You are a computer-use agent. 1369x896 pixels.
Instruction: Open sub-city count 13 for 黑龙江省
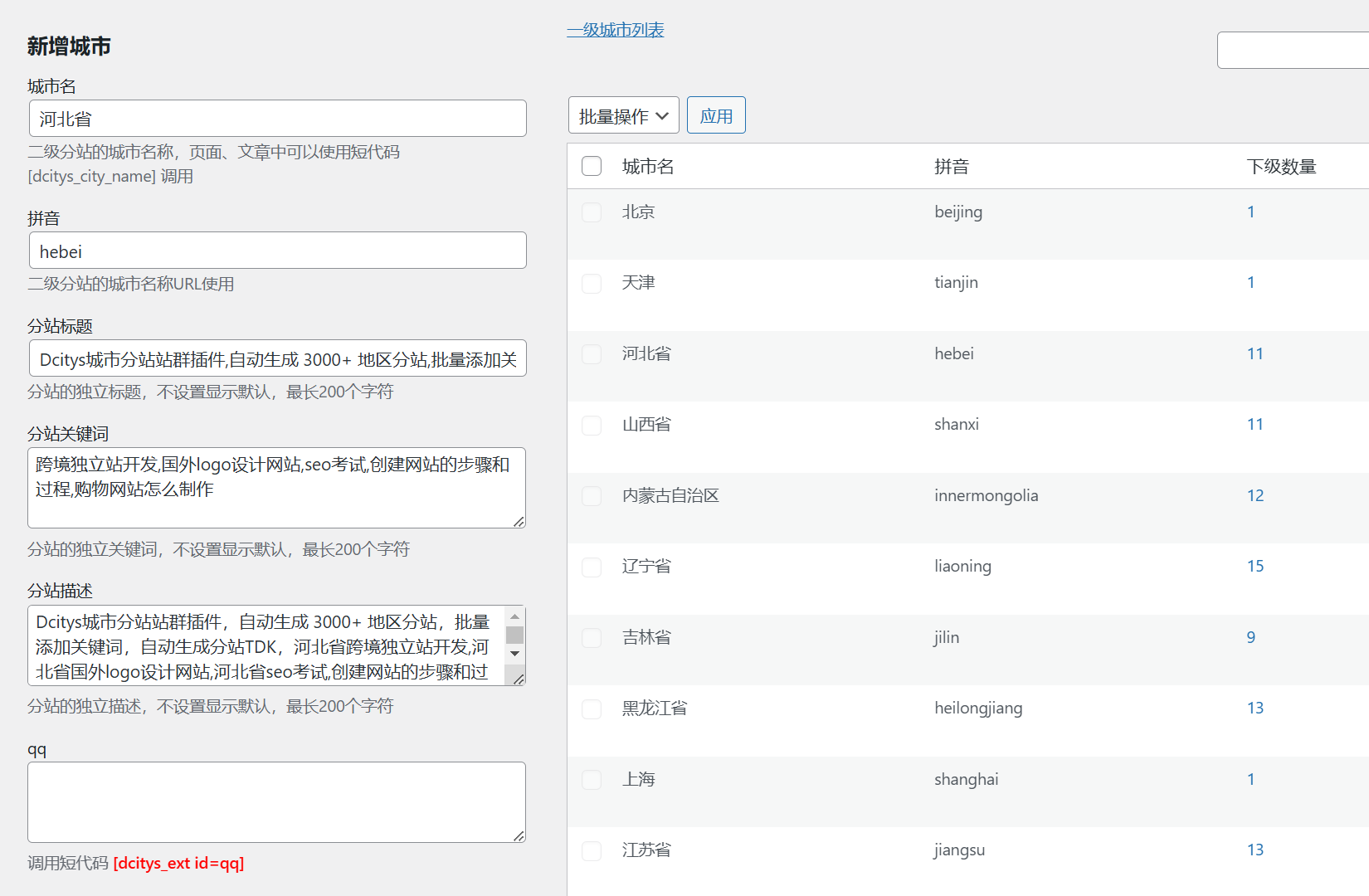pyautogui.click(x=1255, y=708)
